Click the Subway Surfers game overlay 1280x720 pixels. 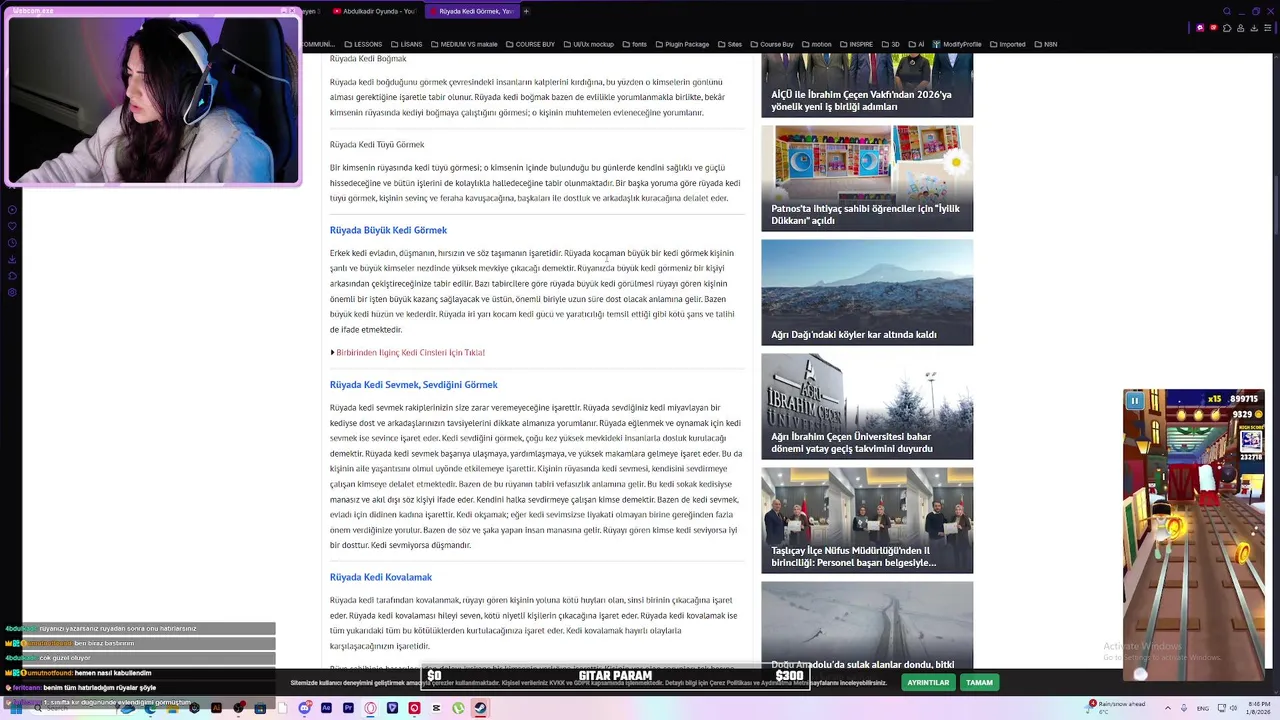pyautogui.click(x=1194, y=535)
